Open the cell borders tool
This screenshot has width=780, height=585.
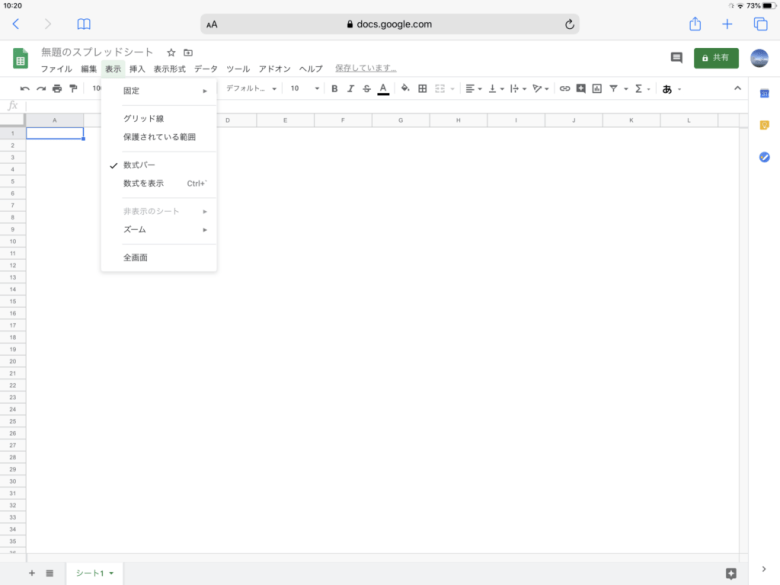[x=422, y=89]
